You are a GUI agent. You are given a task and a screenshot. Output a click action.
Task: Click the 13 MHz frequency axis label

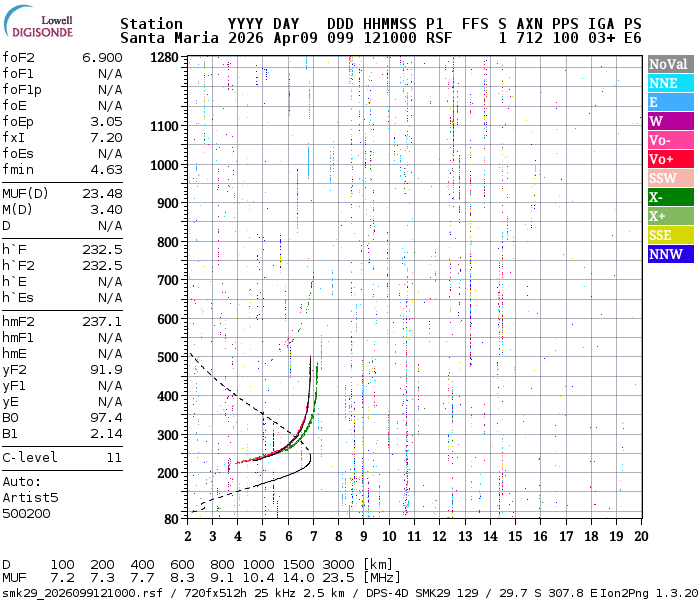click(x=465, y=536)
